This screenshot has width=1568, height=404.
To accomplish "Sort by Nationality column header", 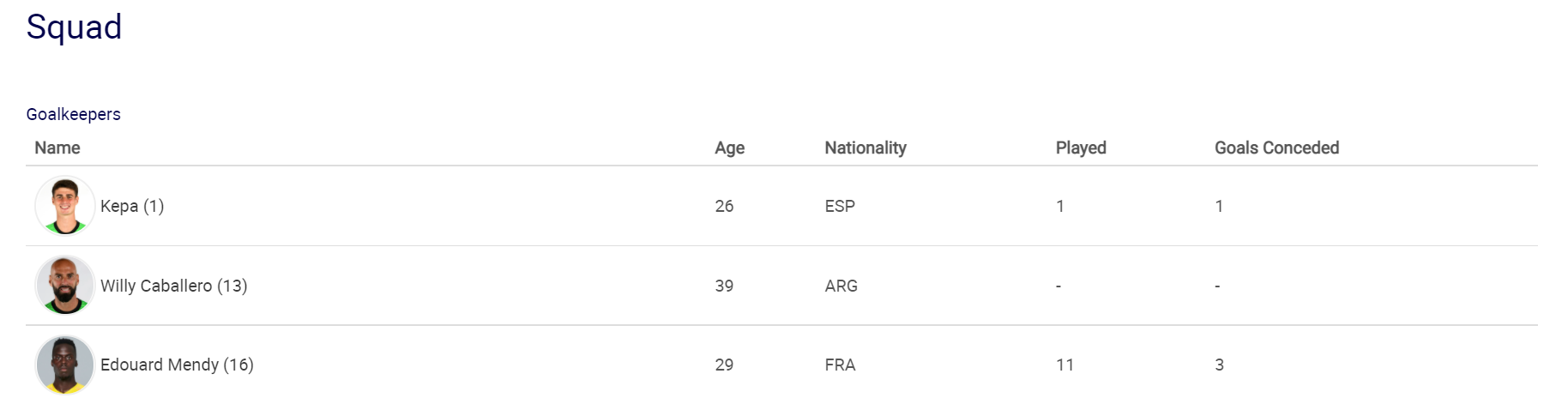I will click(865, 148).
